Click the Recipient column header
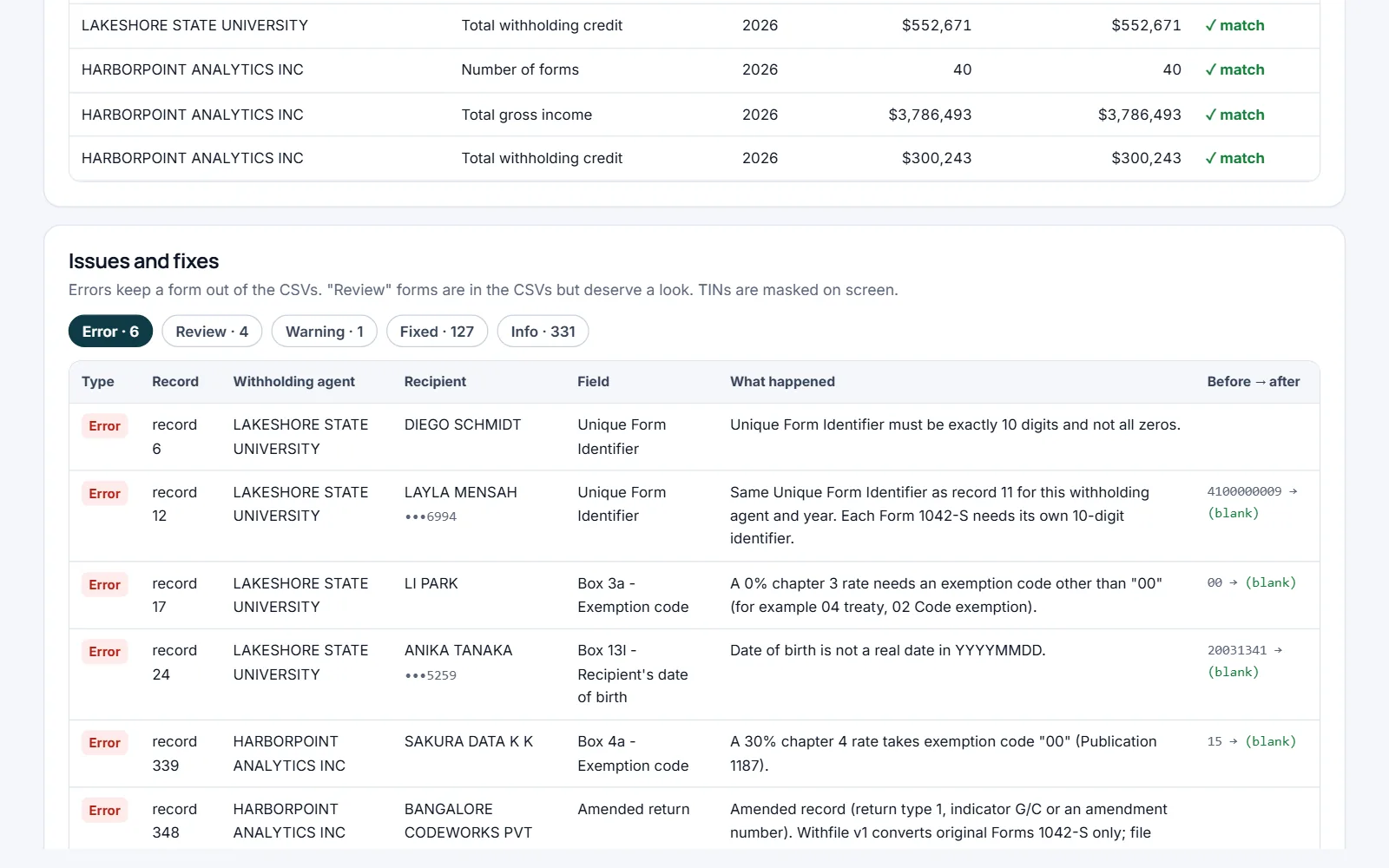 click(435, 382)
